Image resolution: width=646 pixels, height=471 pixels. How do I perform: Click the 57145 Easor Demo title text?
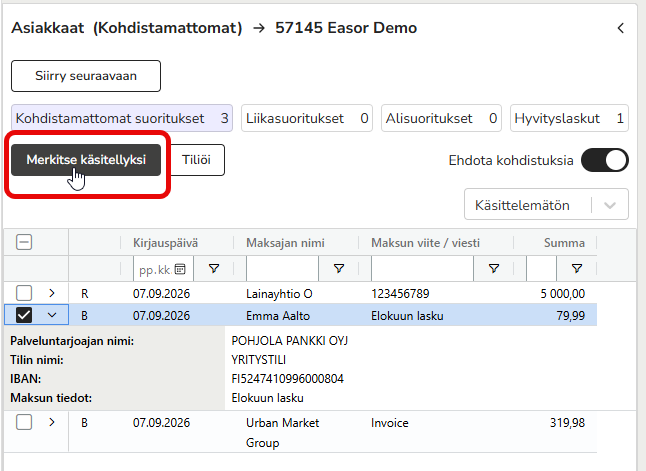(346, 28)
